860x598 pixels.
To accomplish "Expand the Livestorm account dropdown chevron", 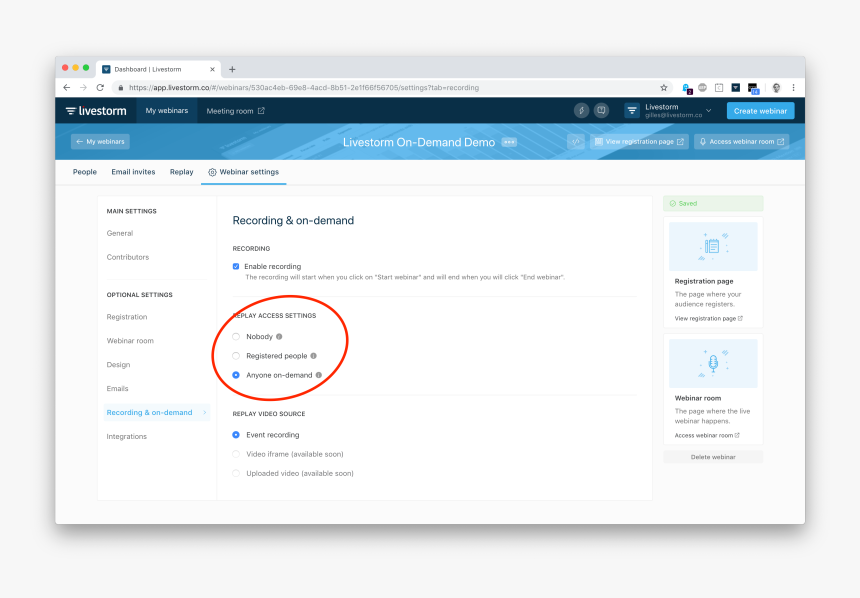I will 709,111.
